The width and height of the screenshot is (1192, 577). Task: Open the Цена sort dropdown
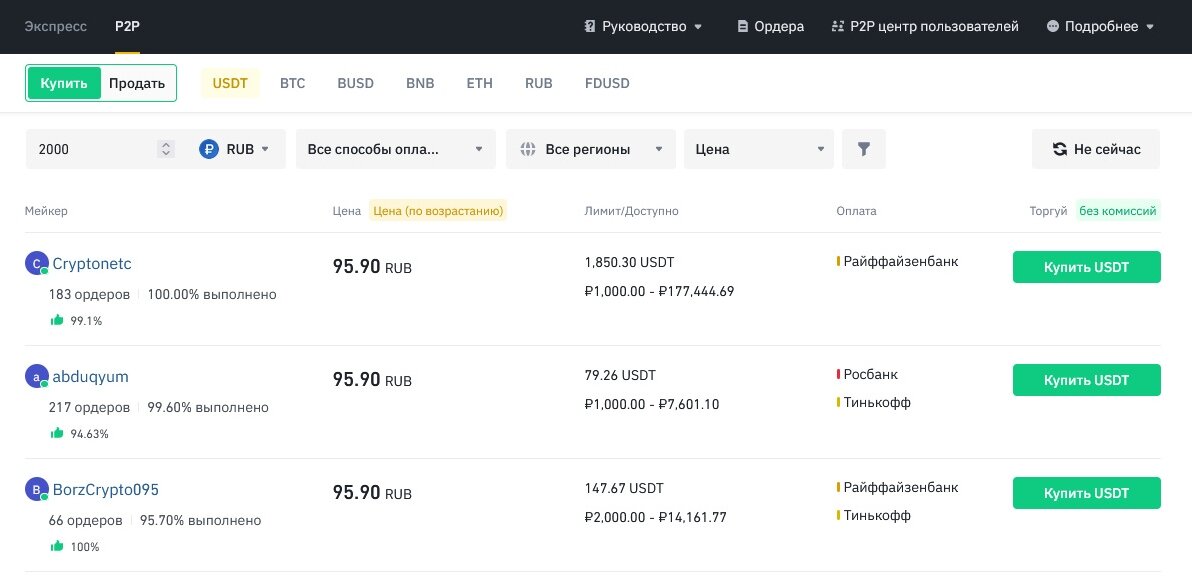click(759, 149)
